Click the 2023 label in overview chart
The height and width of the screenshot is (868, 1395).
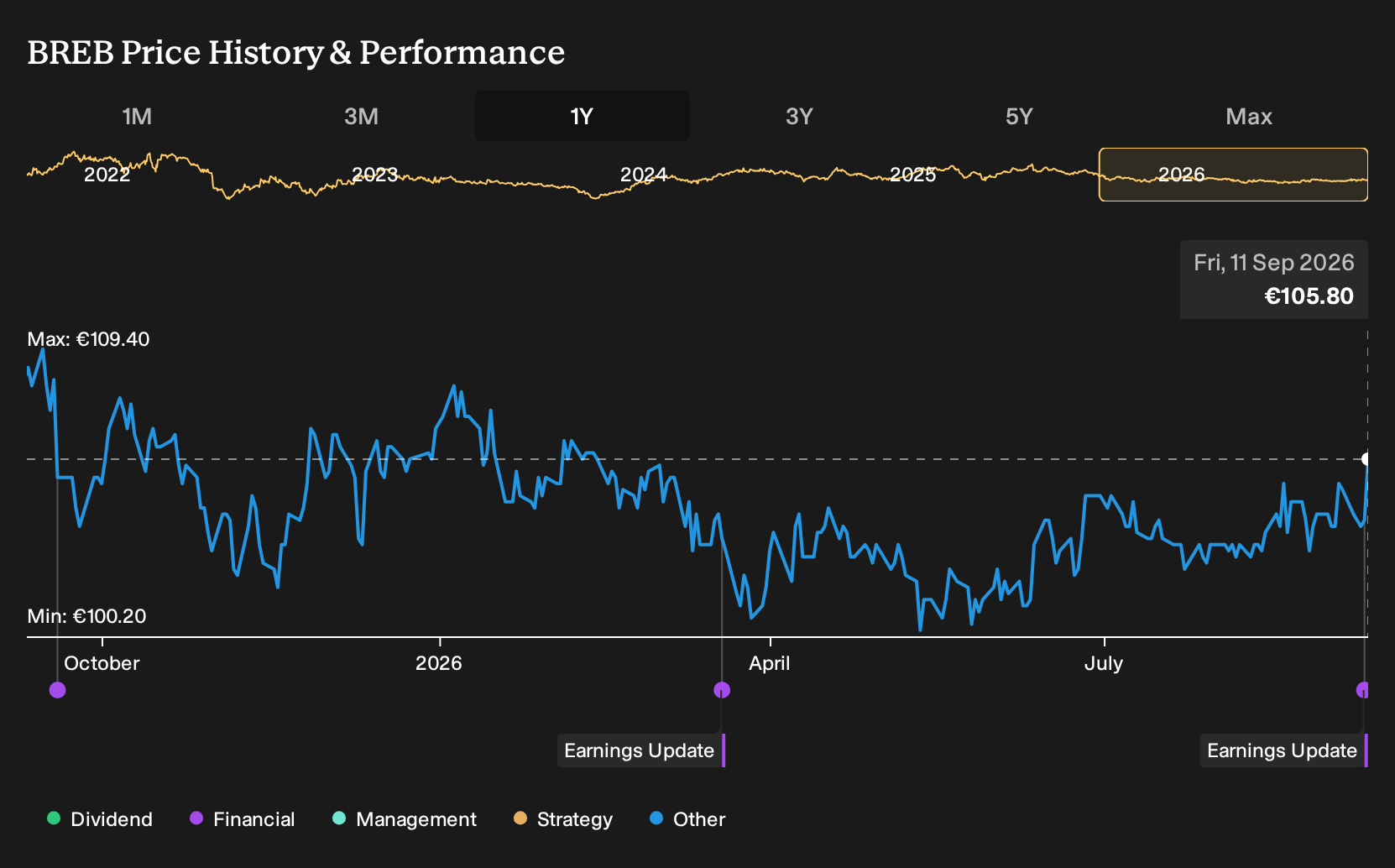(374, 175)
